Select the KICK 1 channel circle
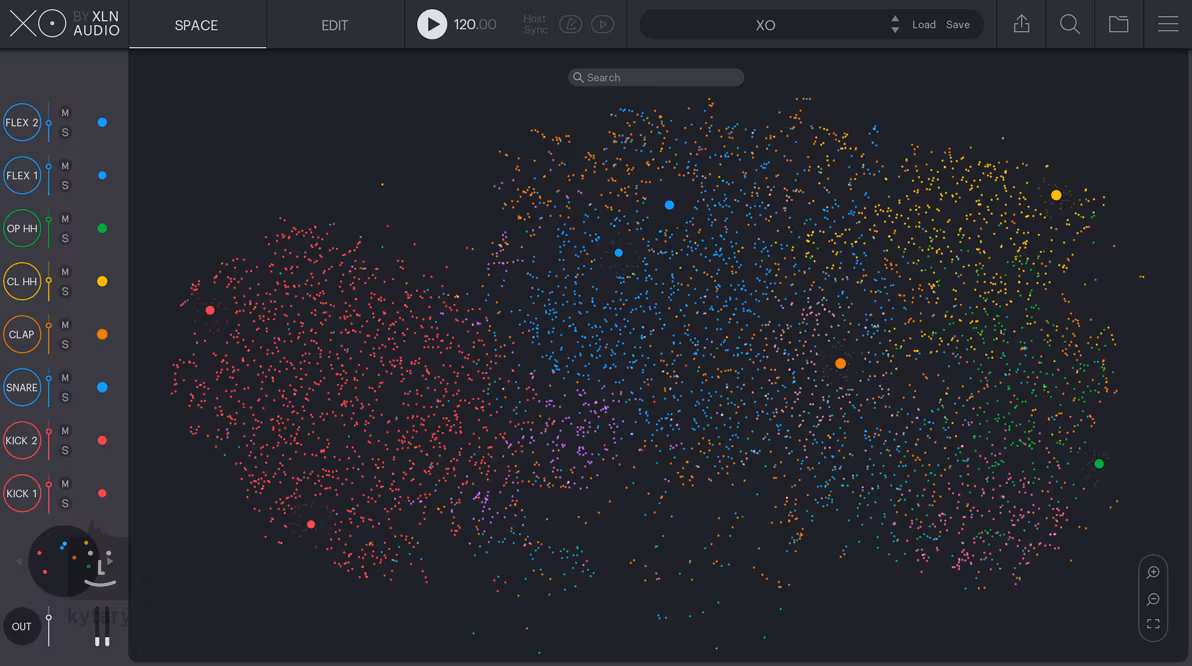 point(22,493)
